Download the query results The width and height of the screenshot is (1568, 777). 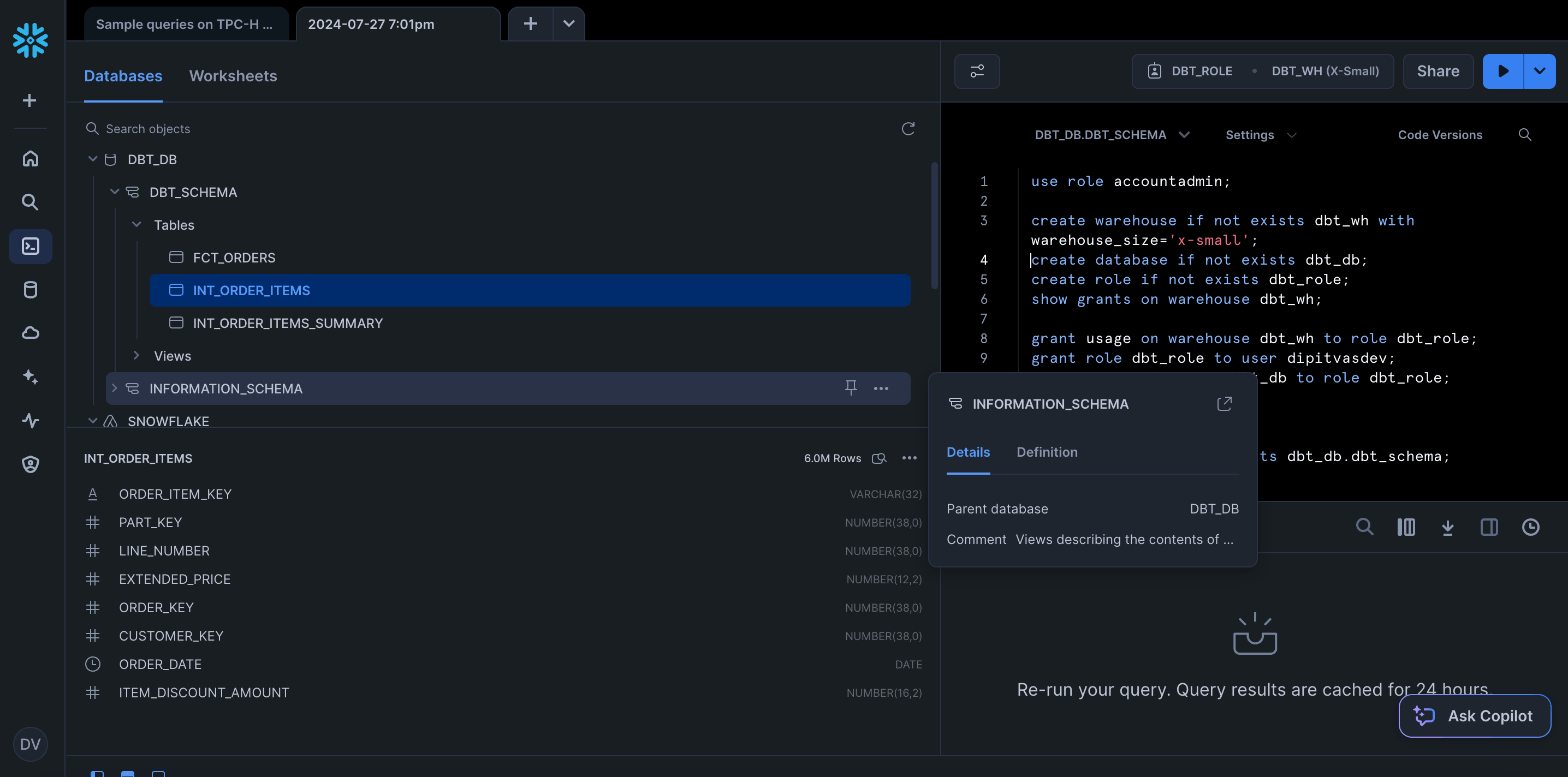pos(1448,527)
